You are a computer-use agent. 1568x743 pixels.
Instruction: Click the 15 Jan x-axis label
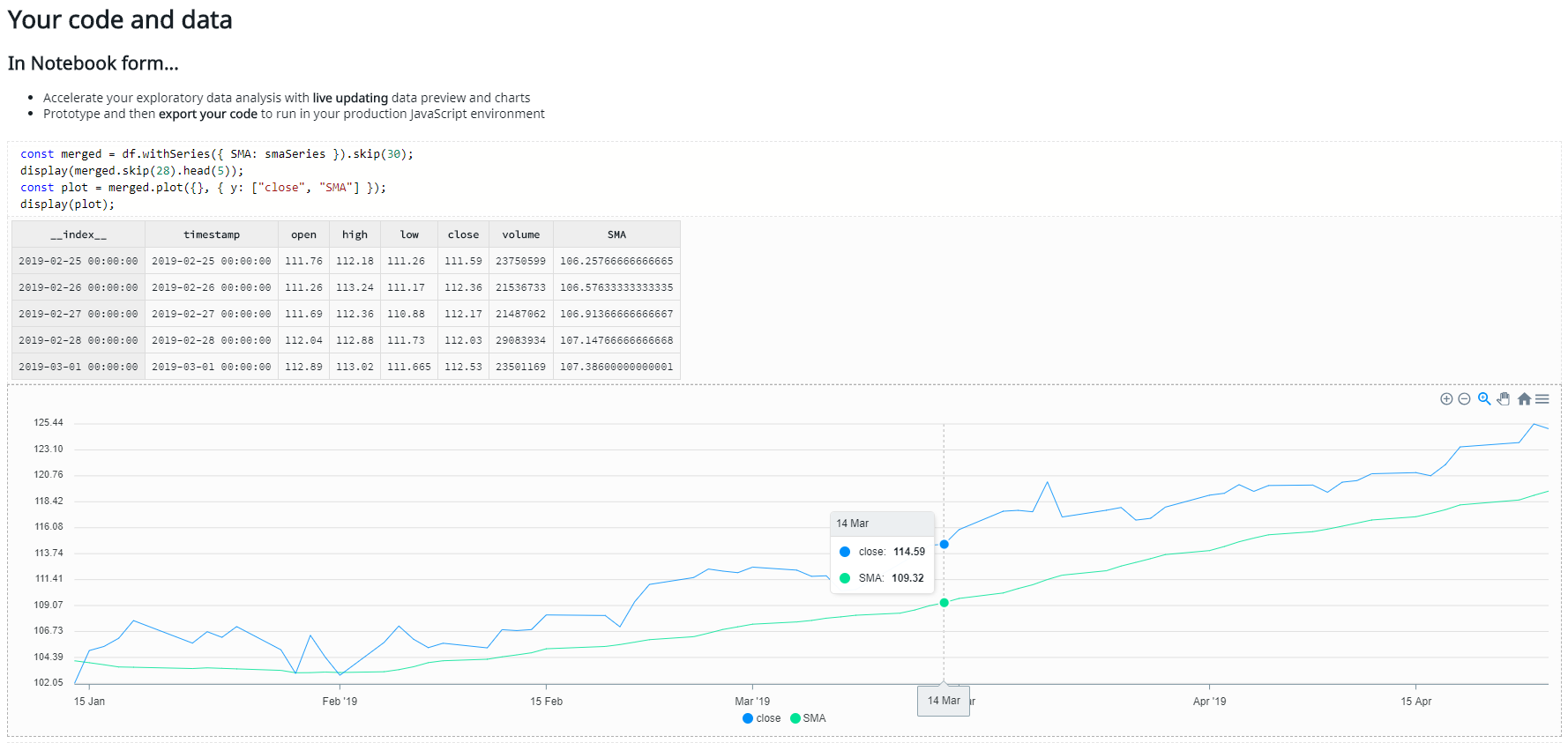click(89, 702)
